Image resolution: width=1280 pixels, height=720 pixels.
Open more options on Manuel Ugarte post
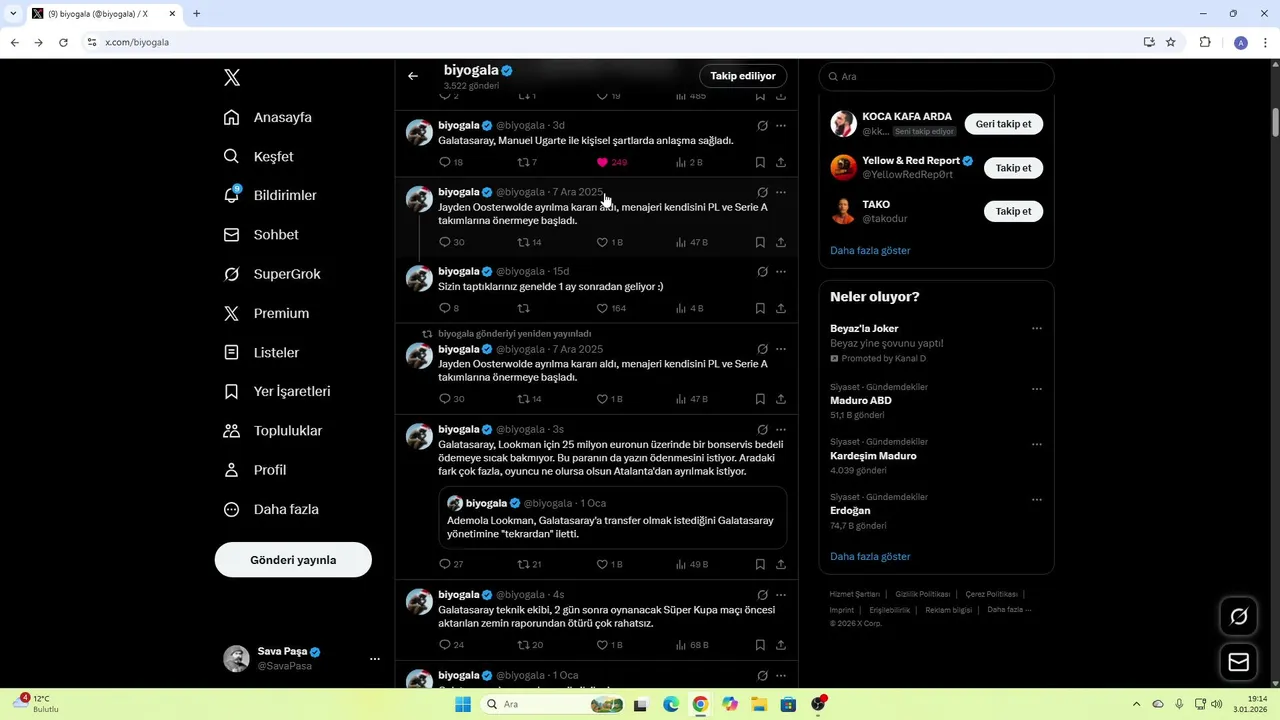click(x=781, y=126)
